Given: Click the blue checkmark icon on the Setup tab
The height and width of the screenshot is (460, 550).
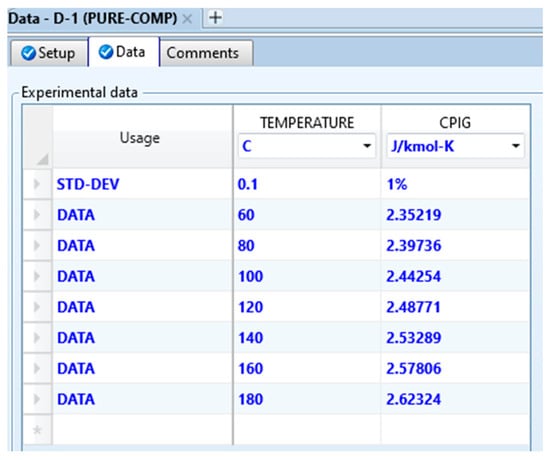Looking at the screenshot, I should pos(28,53).
